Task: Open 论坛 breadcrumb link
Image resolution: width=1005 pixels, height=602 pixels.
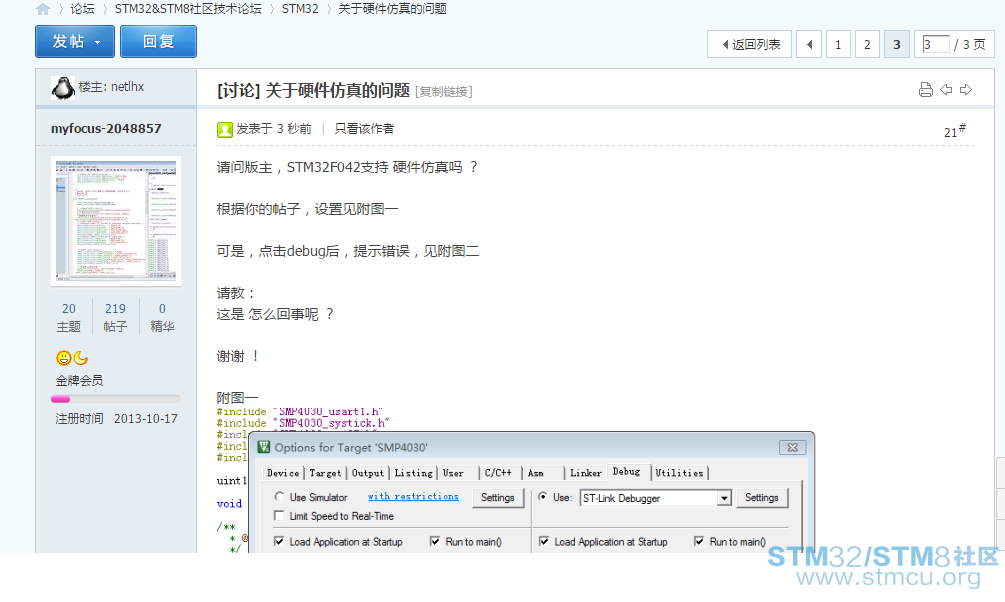Action: (x=82, y=9)
